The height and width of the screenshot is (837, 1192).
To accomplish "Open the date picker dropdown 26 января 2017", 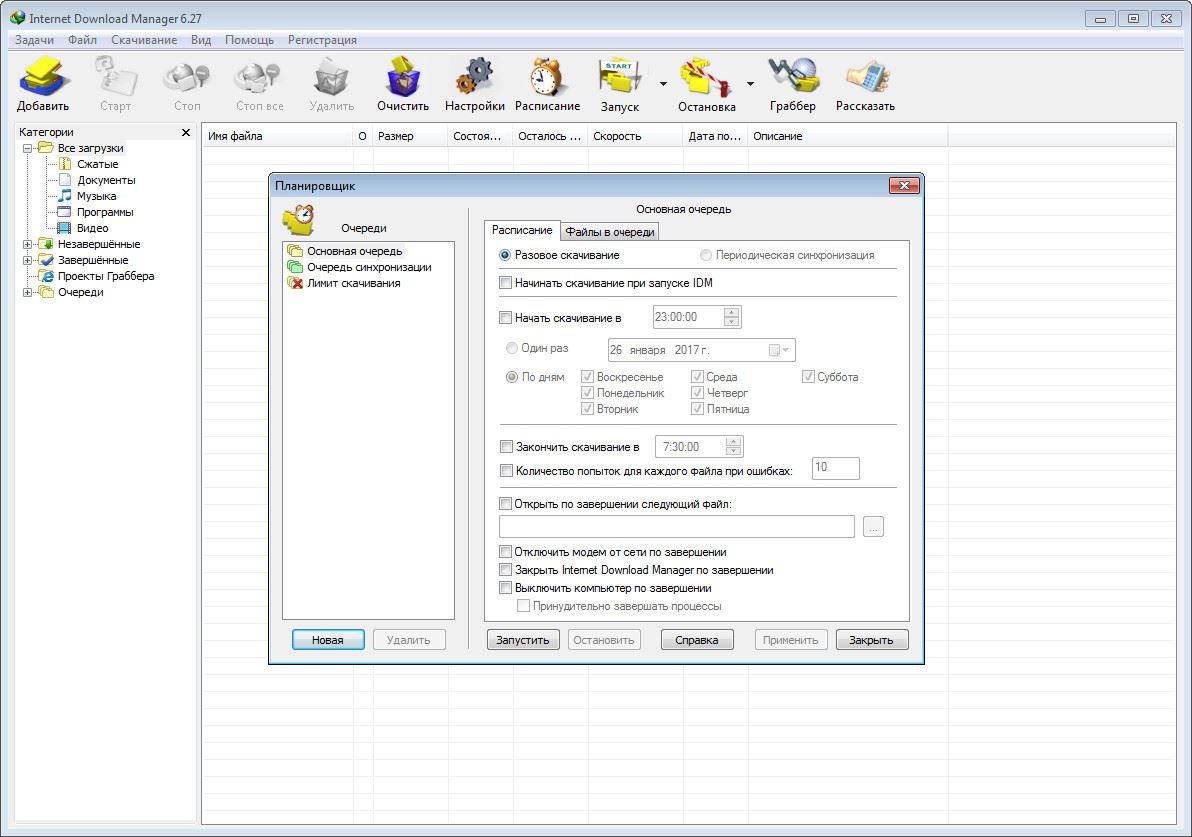I will click(x=779, y=350).
